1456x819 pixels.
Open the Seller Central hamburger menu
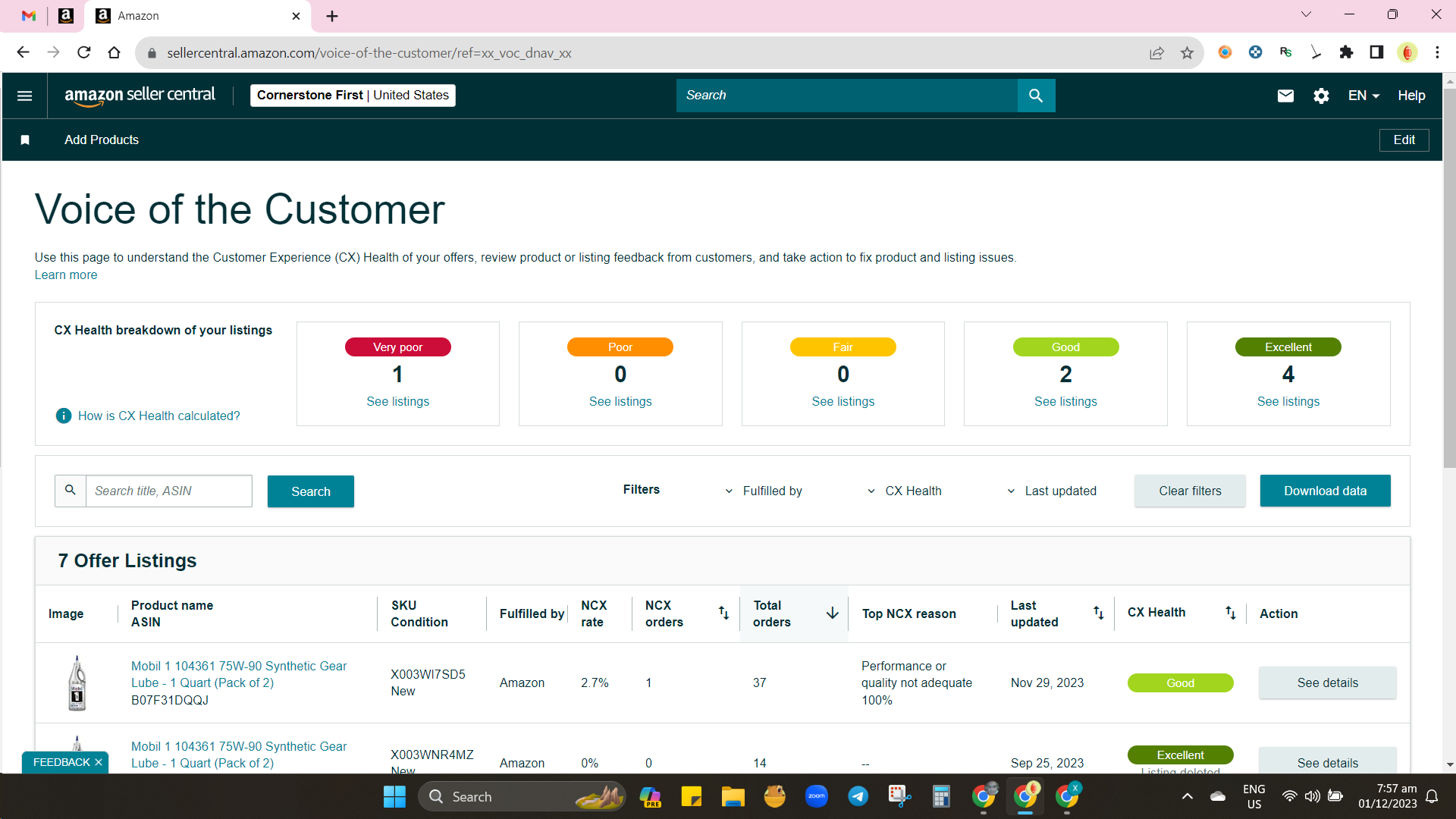click(24, 96)
